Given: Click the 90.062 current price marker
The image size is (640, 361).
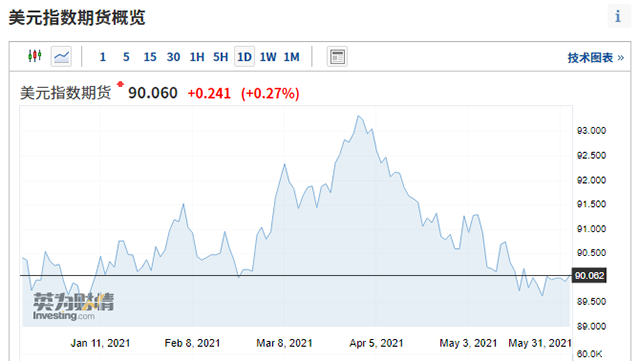Looking at the screenshot, I should point(589,276).
